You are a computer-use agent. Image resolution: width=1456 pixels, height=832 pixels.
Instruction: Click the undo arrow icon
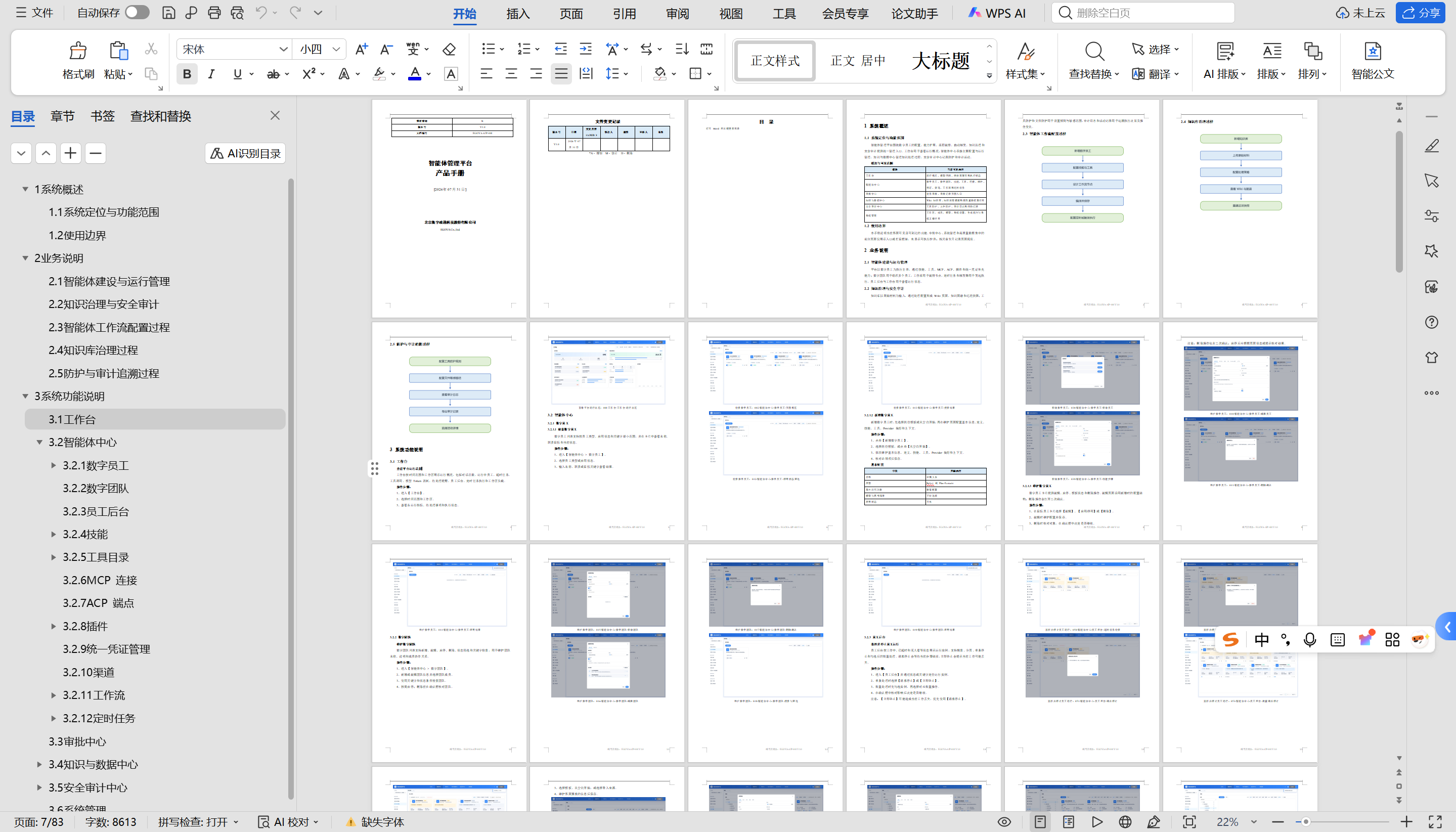click(x=261, y=13)
